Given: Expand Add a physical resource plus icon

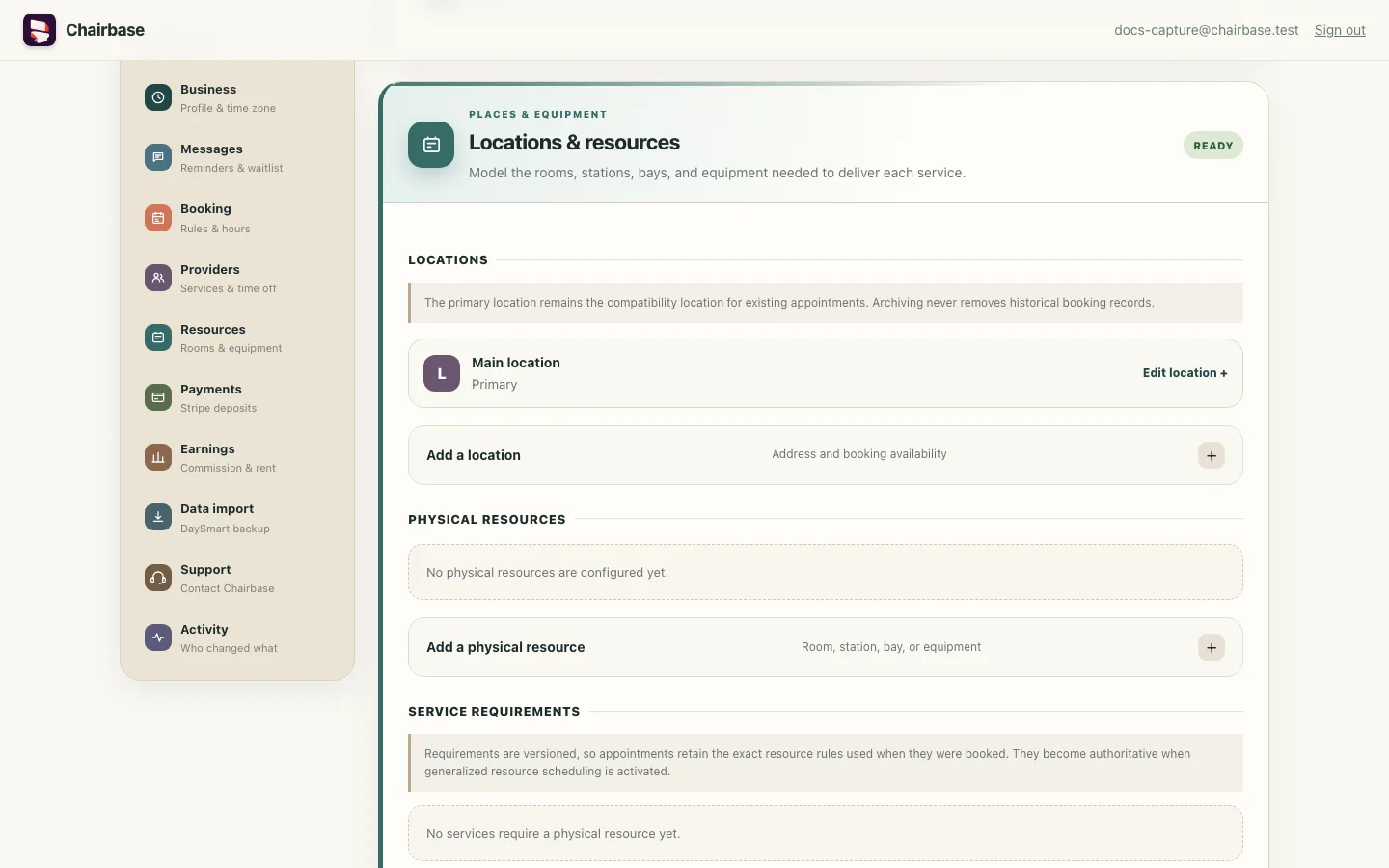Looking at the screenshot, I should 1212,647.
